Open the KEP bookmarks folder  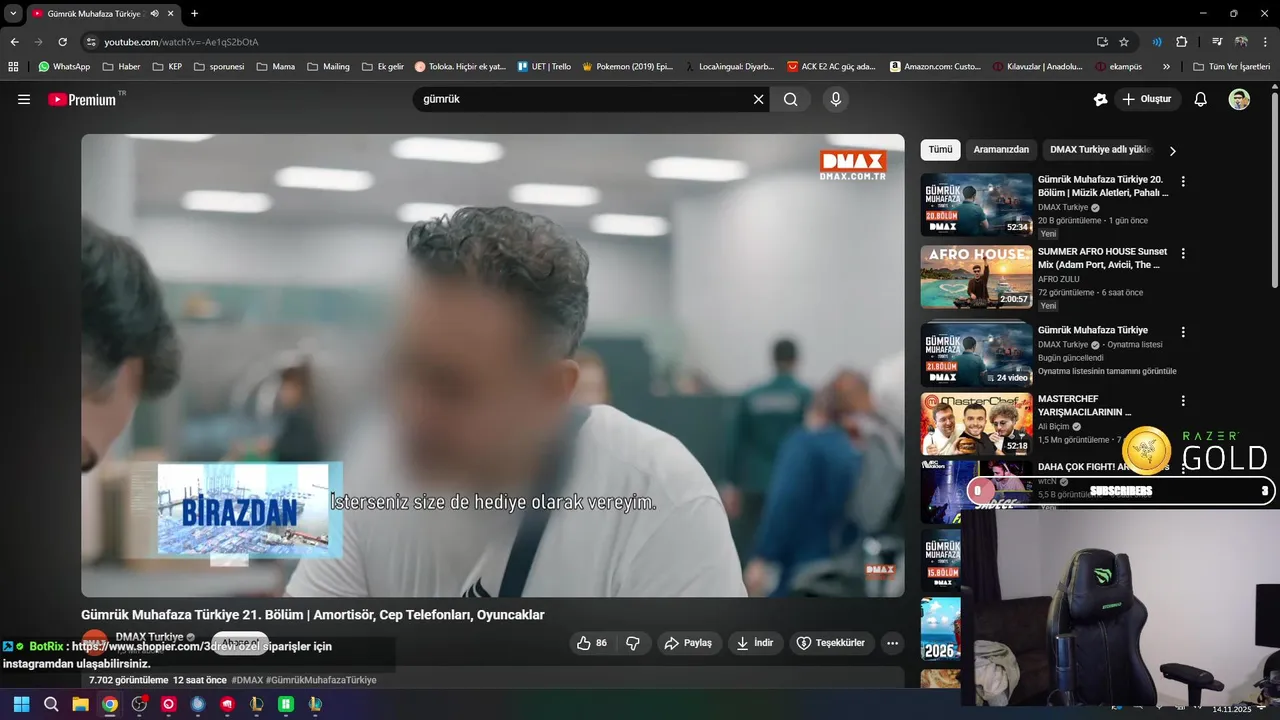point(167,67)
